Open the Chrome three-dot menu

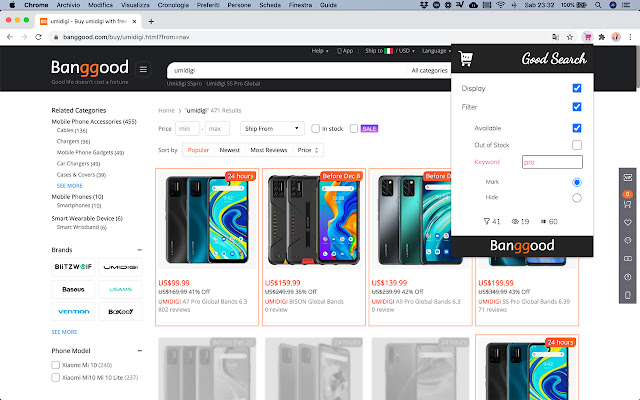(630, 37)
